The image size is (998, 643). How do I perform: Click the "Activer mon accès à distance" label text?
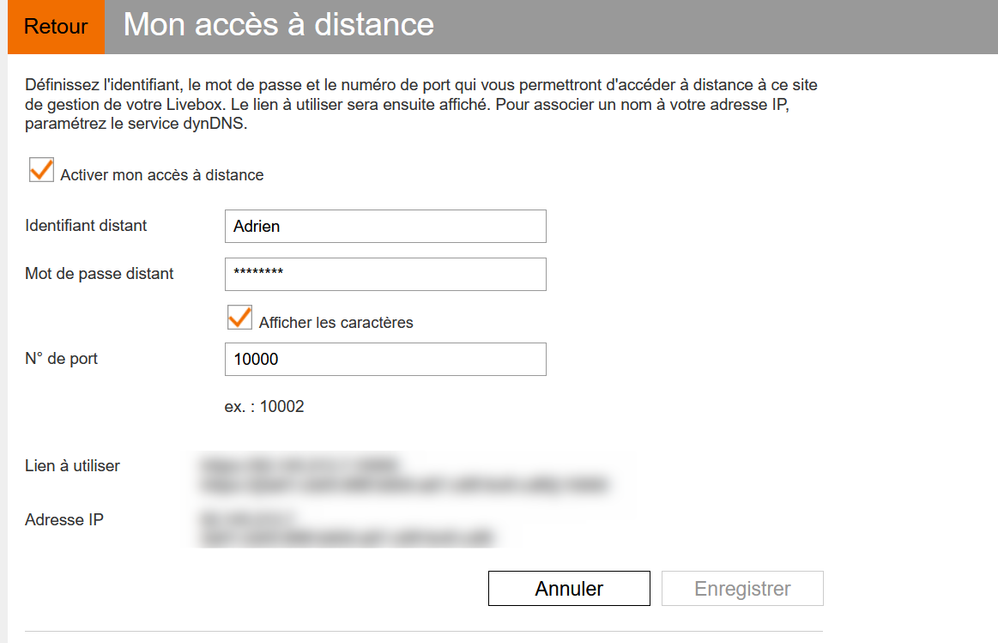pyautogui.click(x=162, y=175)
